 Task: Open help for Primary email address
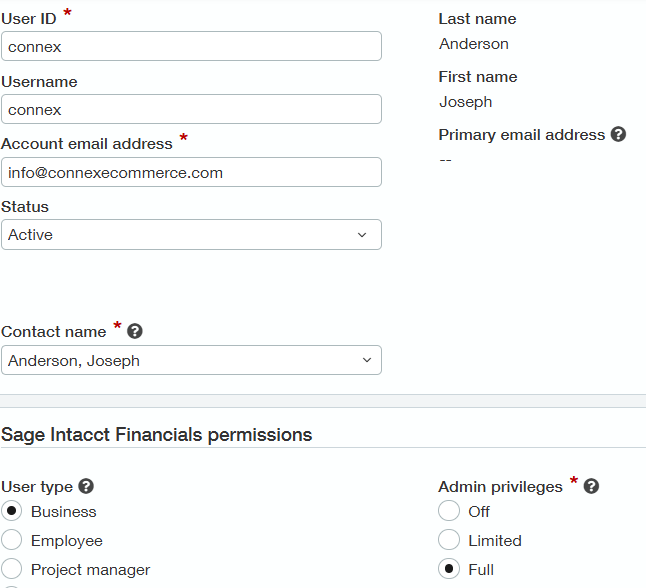(x=618, y=134)
